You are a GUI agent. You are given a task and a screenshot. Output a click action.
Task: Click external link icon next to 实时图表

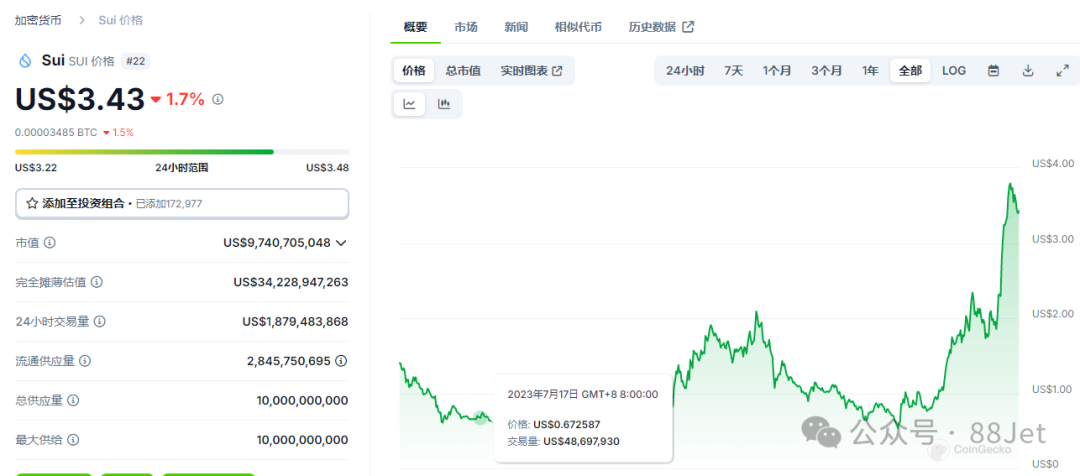pyautogui.click(x=557, y=70)
